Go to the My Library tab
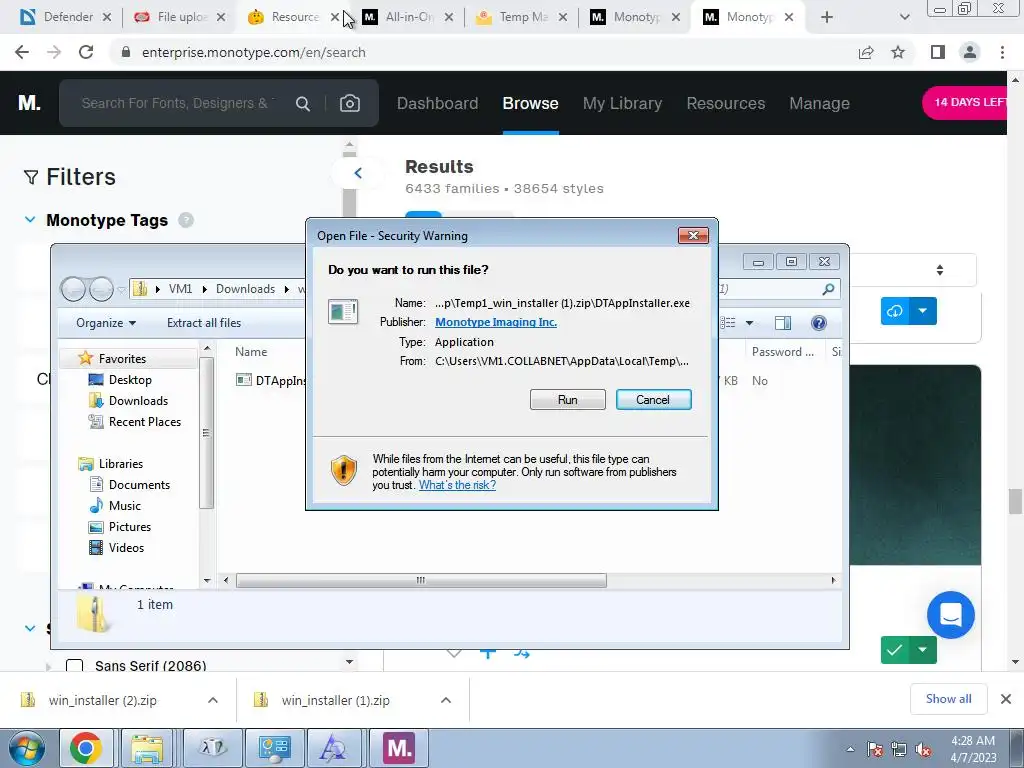Viewport: 1024px width, 768px height. pos(622,103)
